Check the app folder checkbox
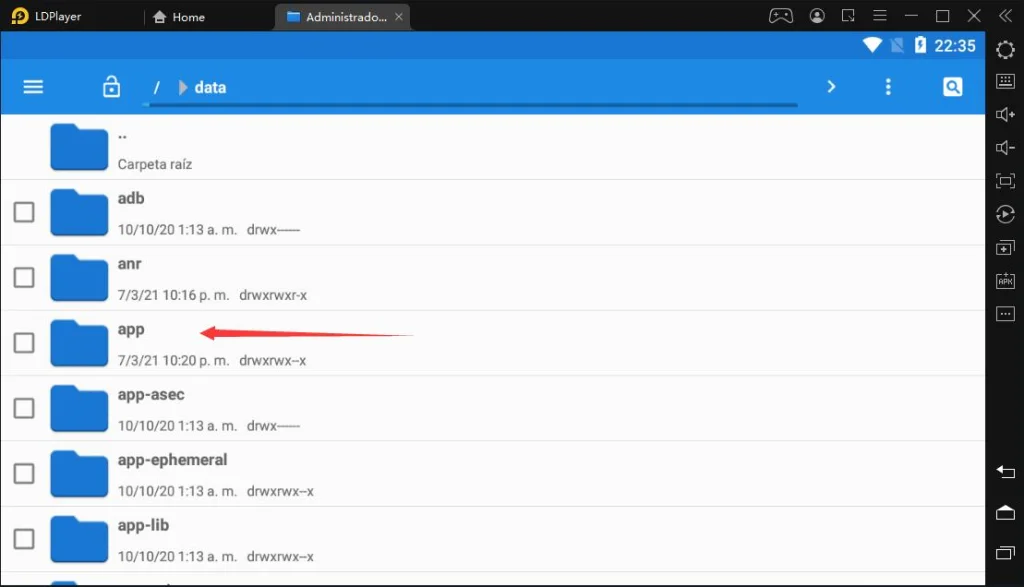Image resolution: width=1024 pixels, height=587 pixels. coord(24,342)
